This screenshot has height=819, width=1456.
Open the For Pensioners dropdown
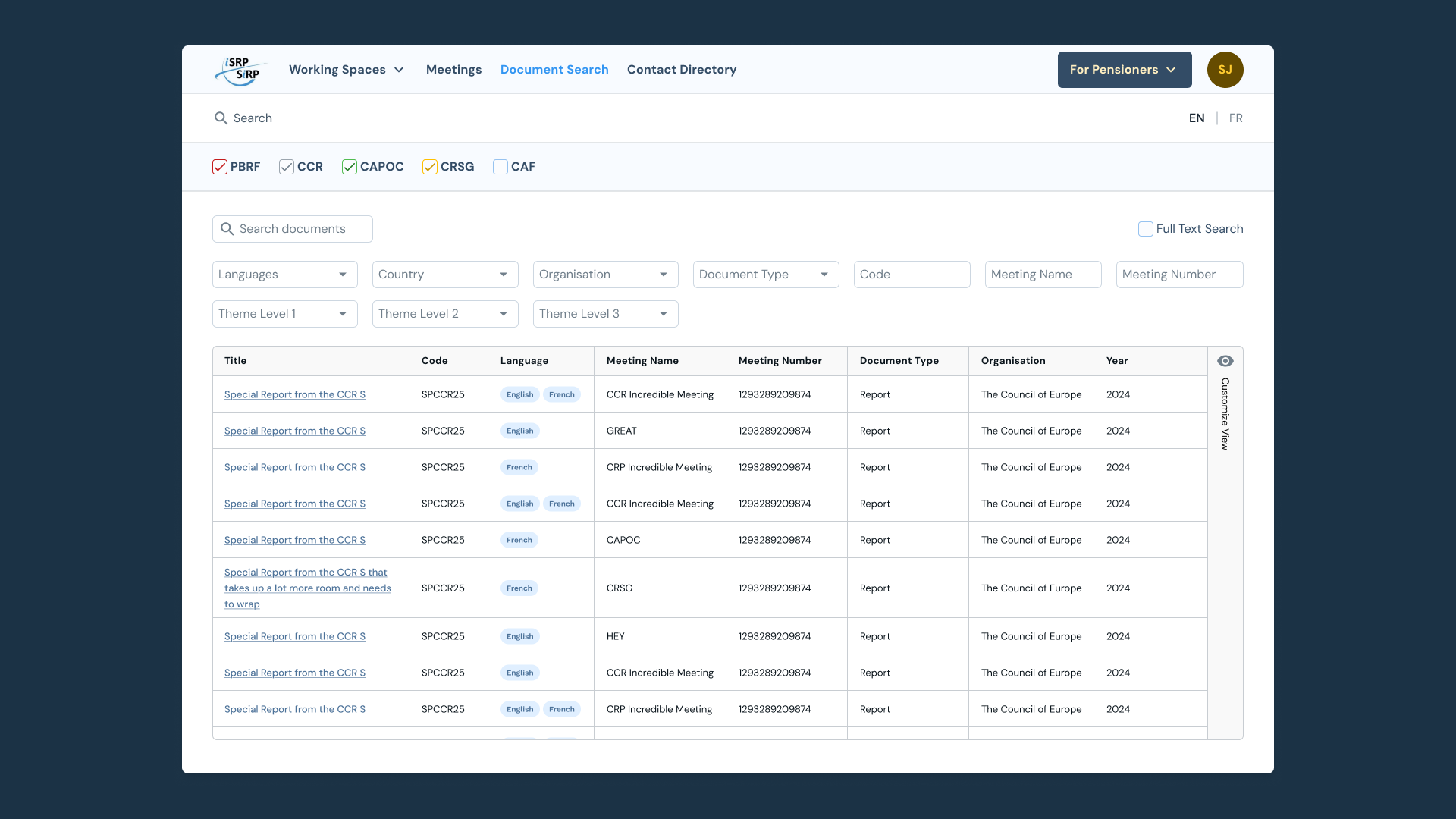(x=1124, y=70)
